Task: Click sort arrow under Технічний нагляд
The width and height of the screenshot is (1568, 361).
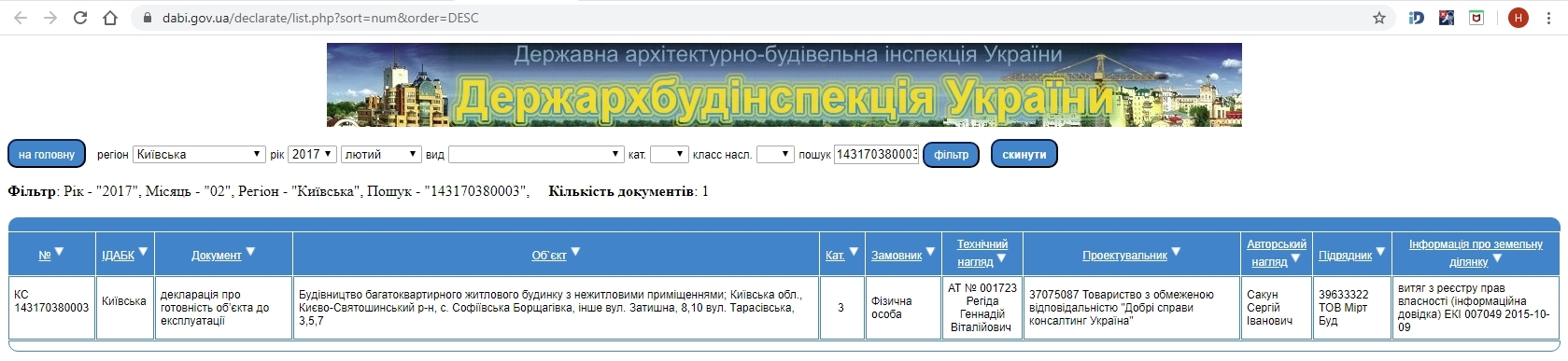Action: coord(1001,258)
